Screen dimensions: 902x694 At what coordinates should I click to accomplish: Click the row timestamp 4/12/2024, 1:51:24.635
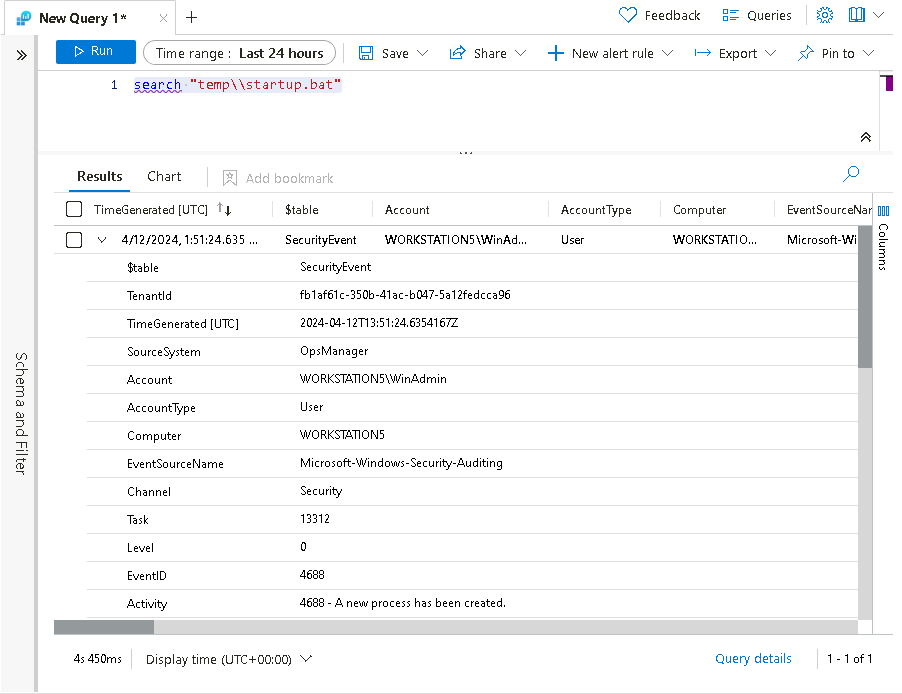(x=189, y=239)
